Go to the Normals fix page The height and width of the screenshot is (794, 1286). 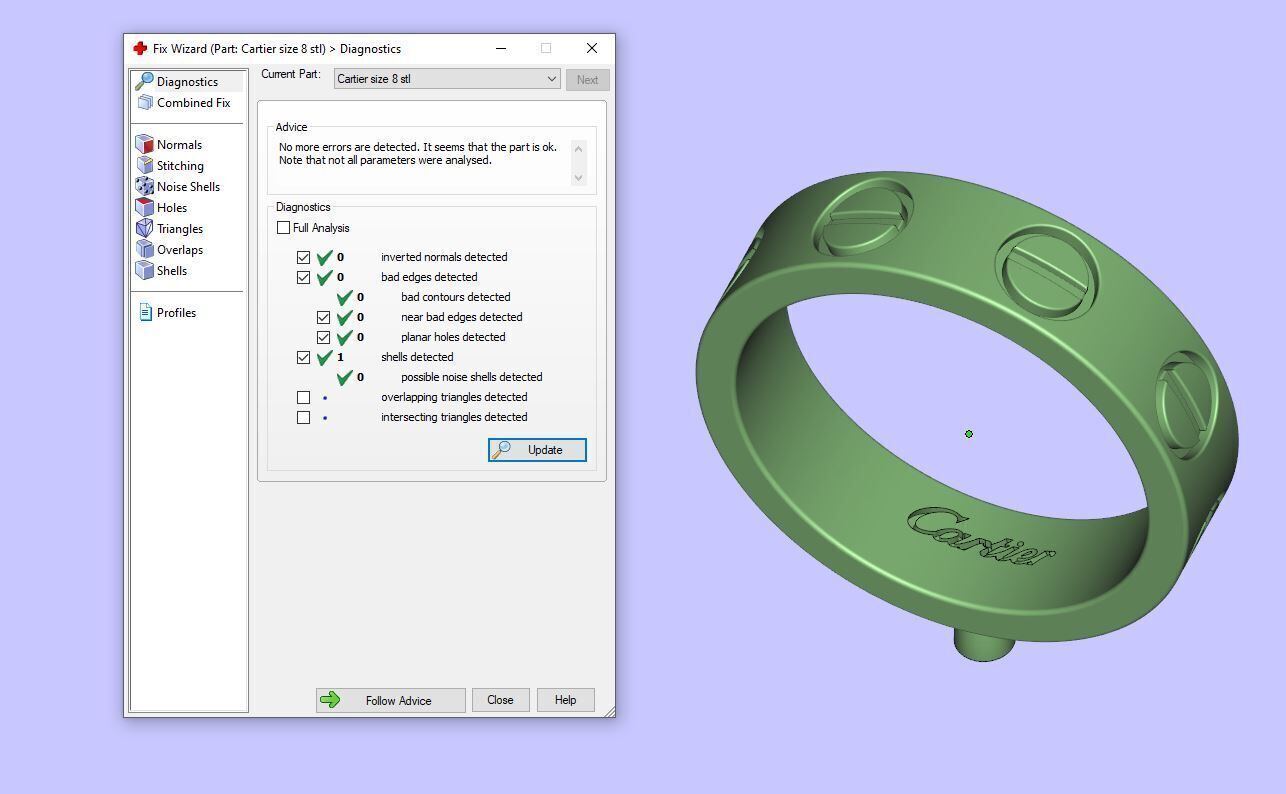179,145
